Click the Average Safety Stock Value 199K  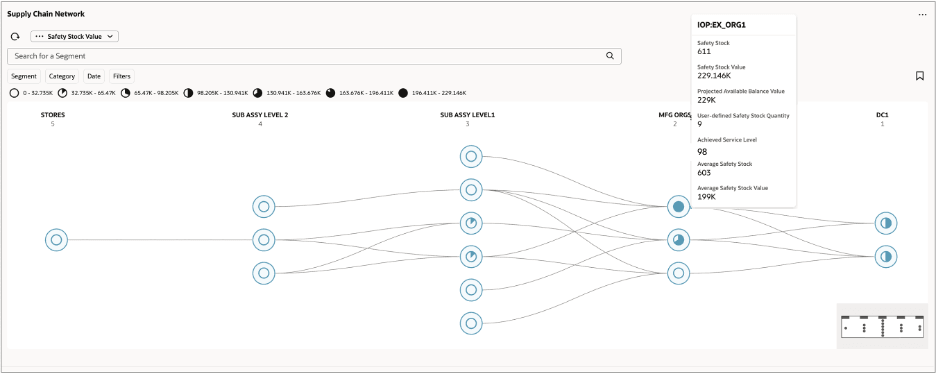click(x=707, y=196)
